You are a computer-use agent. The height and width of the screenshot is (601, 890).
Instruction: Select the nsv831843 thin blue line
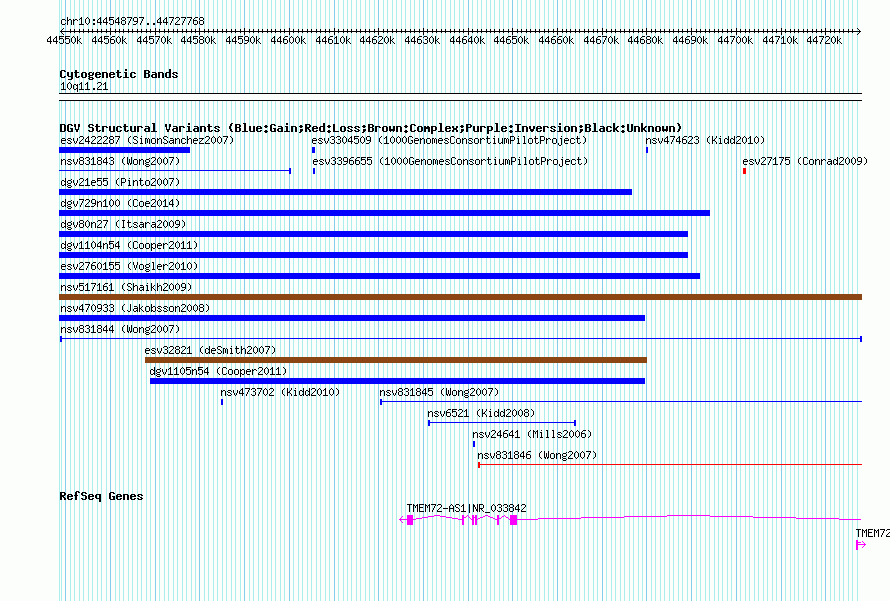pyautogui.click(x=175, y=171)
